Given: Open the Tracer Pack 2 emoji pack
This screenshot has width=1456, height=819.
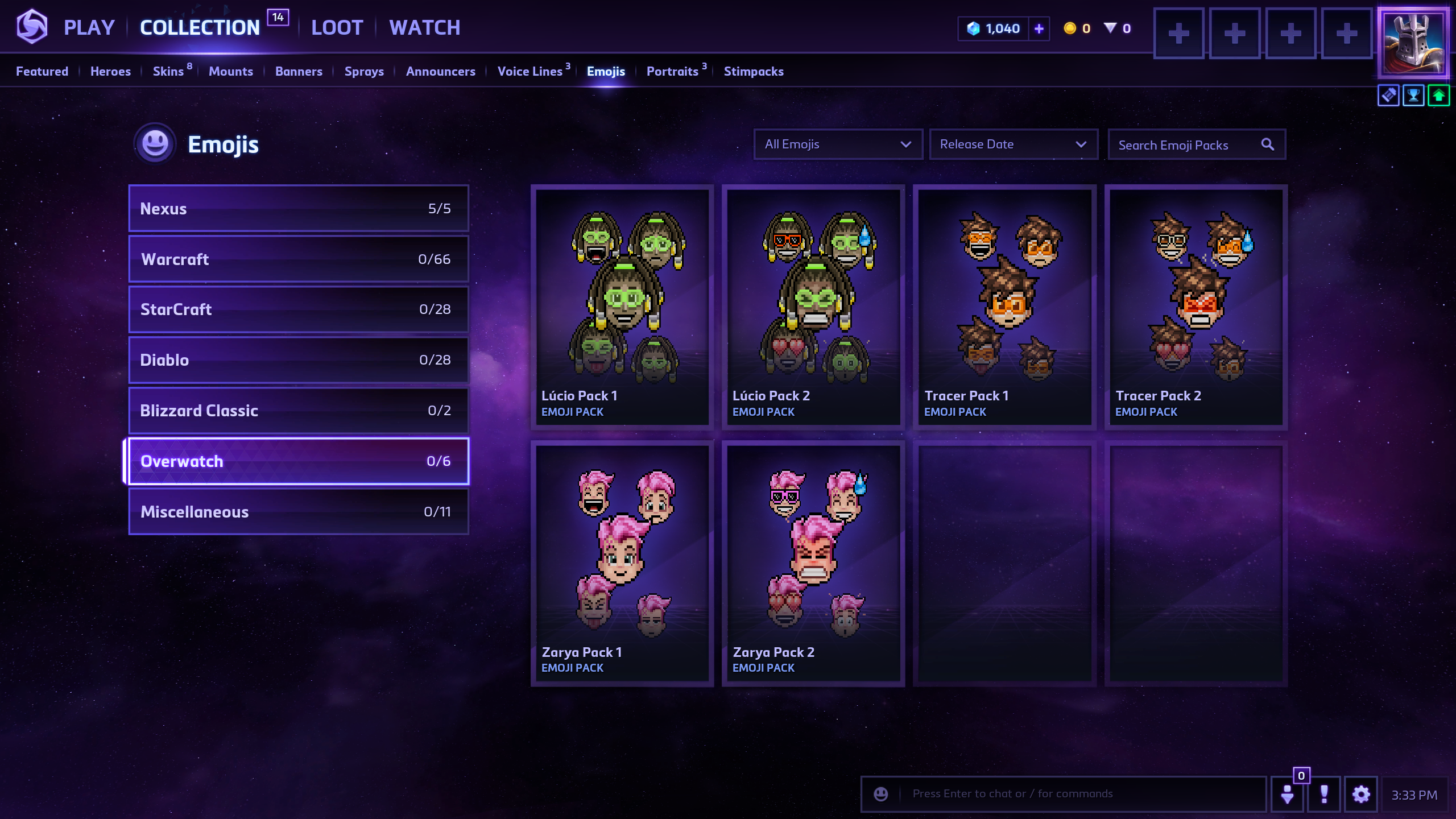Looking at the screenshot, I should pyautogui.click(x=1196, y=307).
